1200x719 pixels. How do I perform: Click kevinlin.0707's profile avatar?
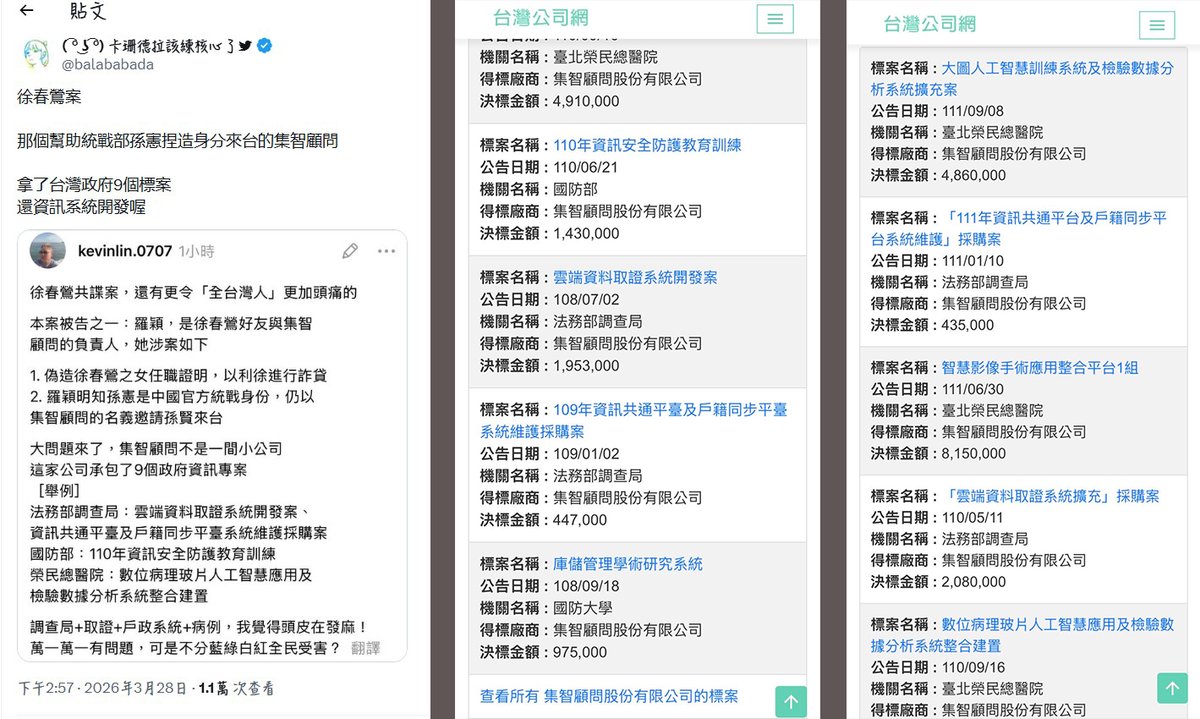pos(46,251)
